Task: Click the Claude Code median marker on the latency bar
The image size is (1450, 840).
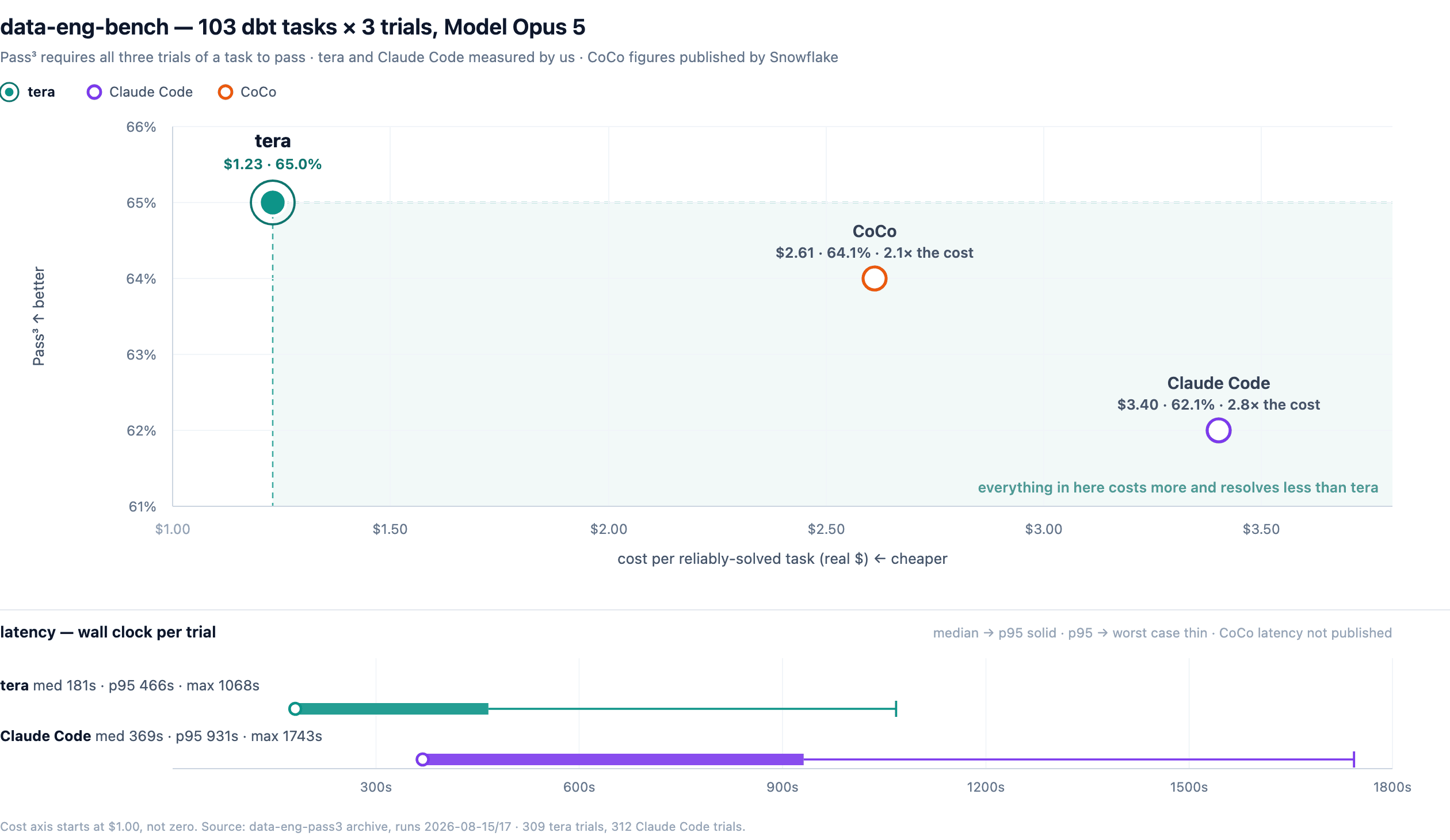Action: [422, 759]
